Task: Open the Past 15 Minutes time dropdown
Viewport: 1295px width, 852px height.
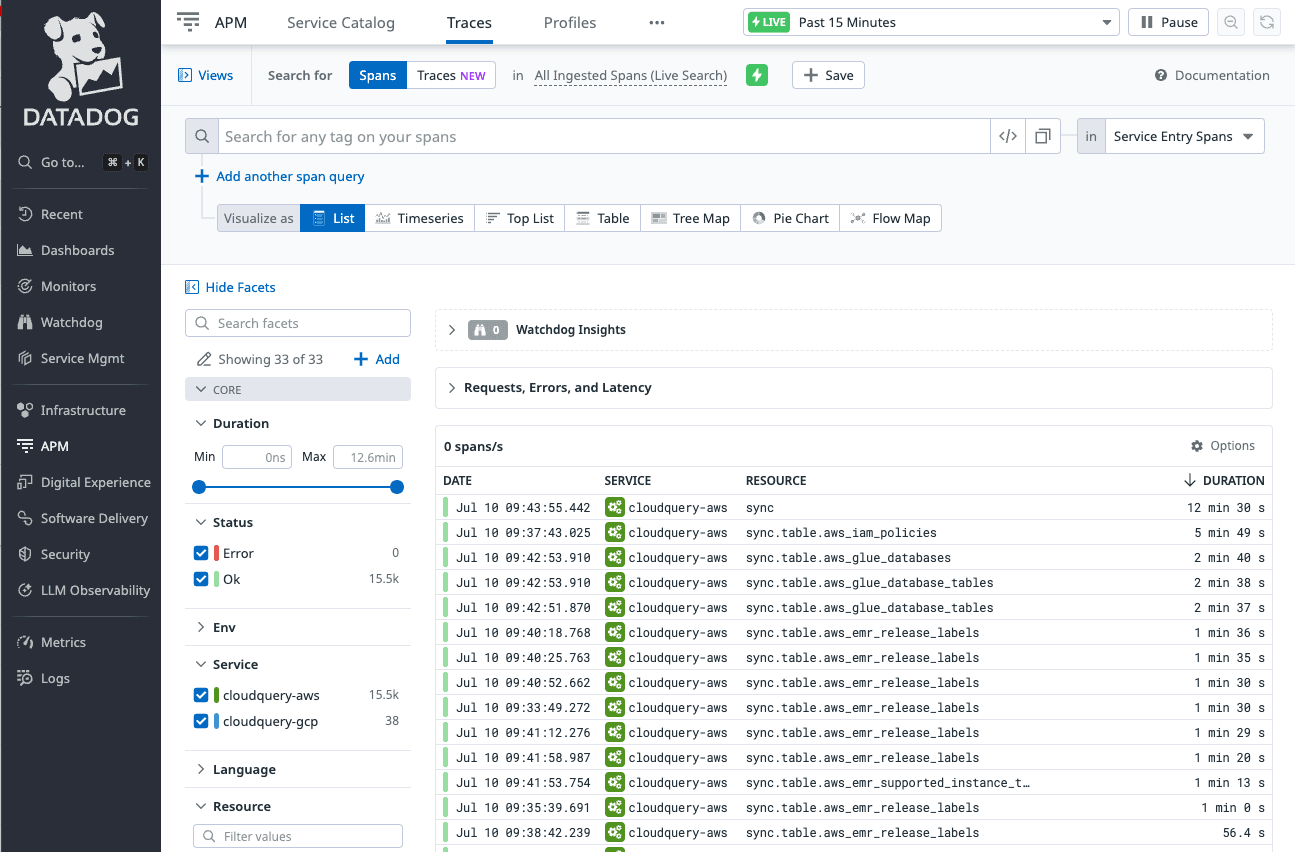Action: pyautogui.click(x=930, y=23)
